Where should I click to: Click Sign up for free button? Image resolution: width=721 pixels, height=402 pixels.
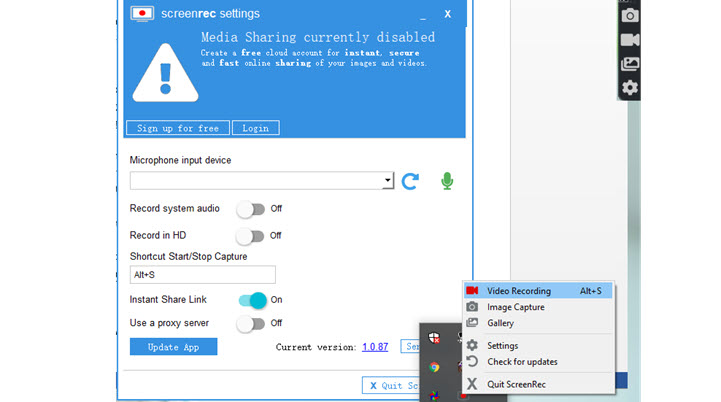tap(178, 128)
